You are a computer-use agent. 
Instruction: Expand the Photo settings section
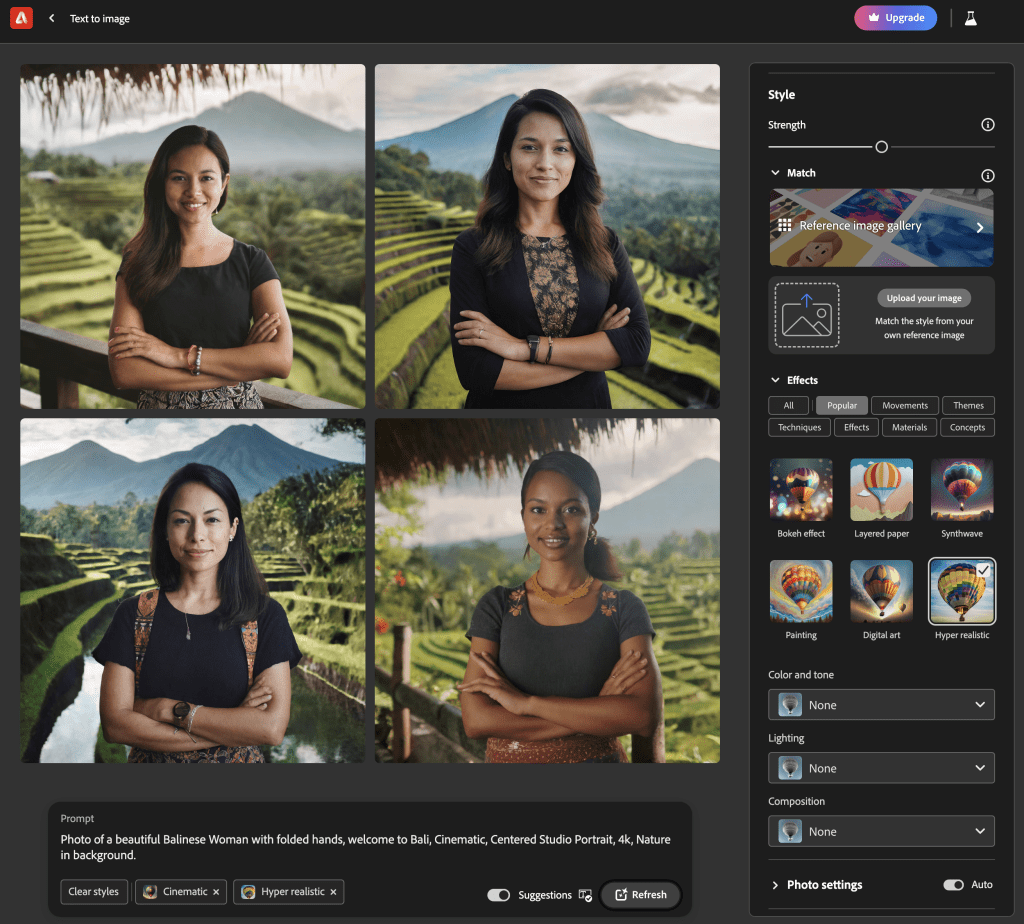(775, 885)
